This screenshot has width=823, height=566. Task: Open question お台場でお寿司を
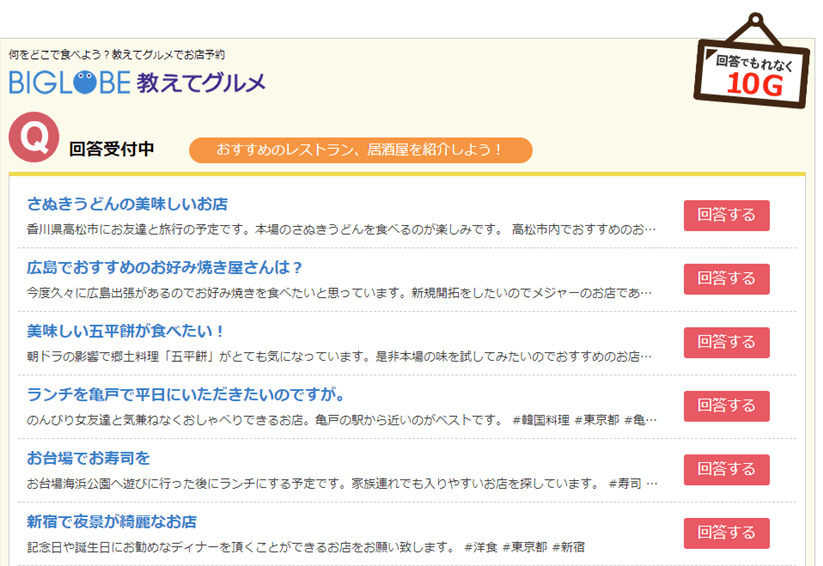tap(88, 458)
